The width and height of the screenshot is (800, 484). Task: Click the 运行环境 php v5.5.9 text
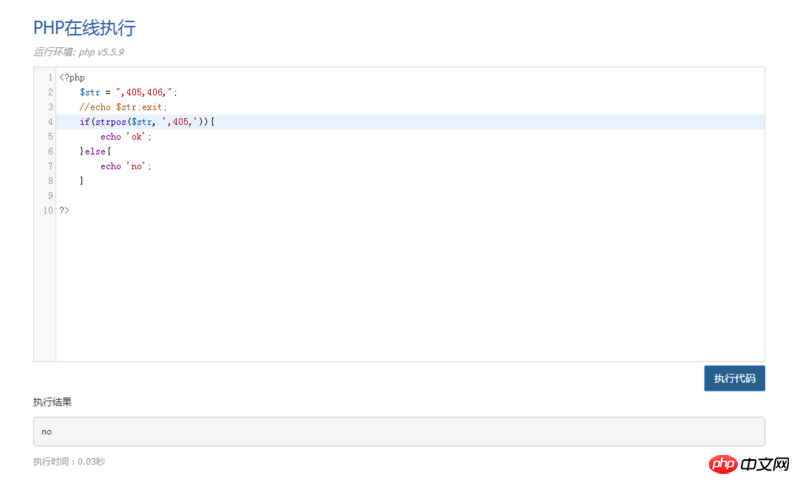tap(78, 52)
